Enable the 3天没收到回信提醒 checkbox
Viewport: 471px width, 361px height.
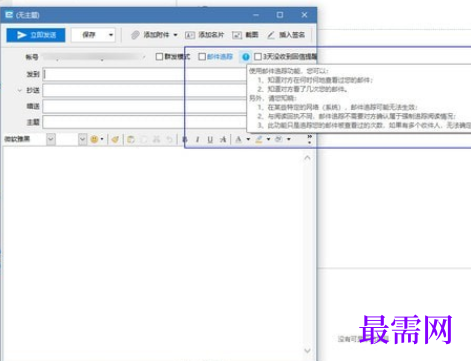pyautogui.click(x=258, y=57)
